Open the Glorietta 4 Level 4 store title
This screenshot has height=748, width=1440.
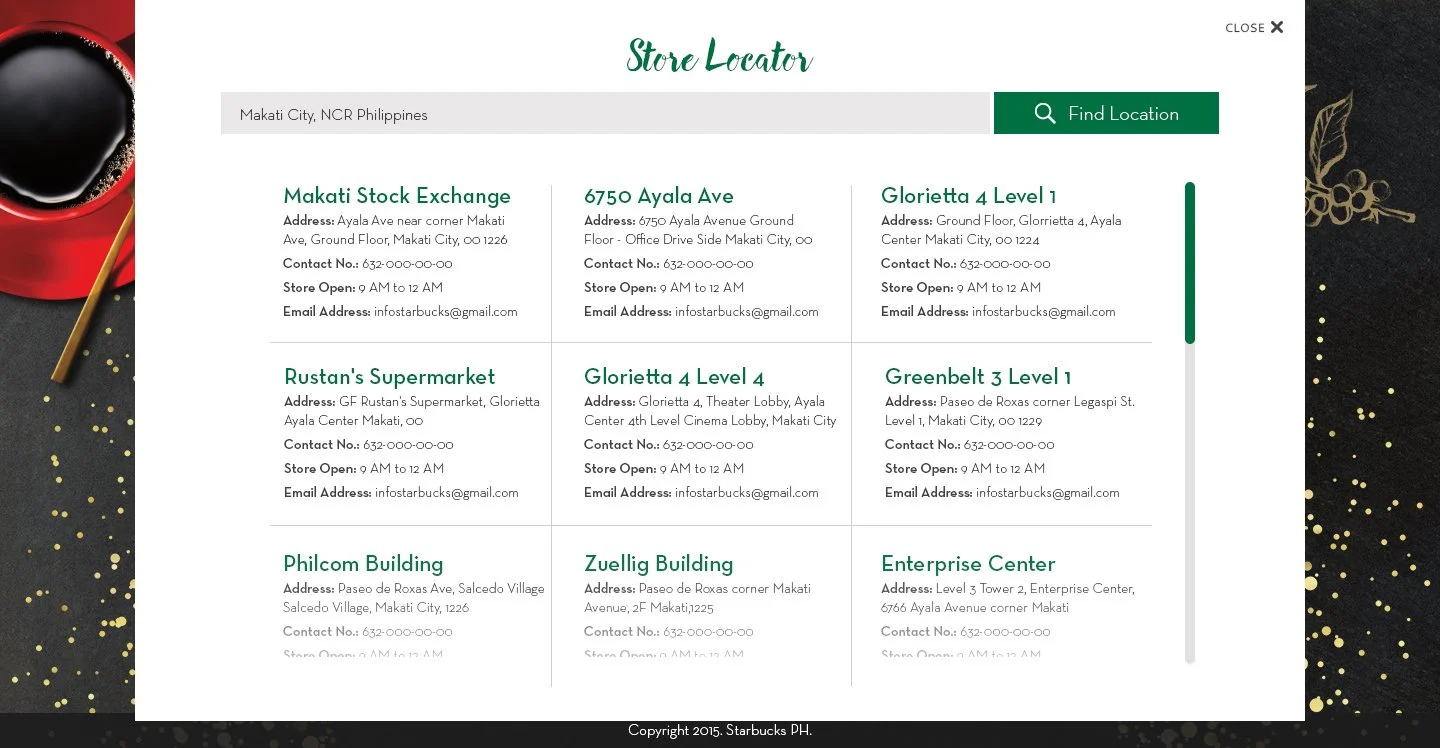tap(674, 377)
